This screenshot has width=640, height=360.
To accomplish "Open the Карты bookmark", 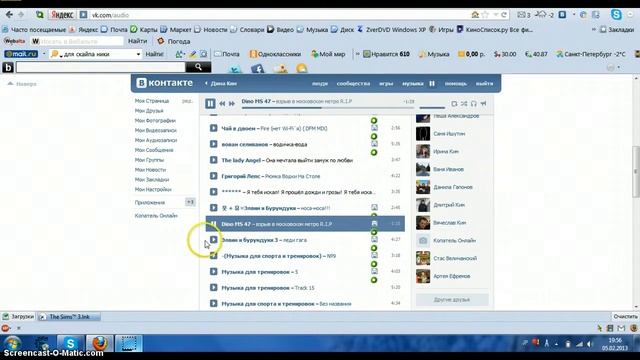I will pos(144,29).
